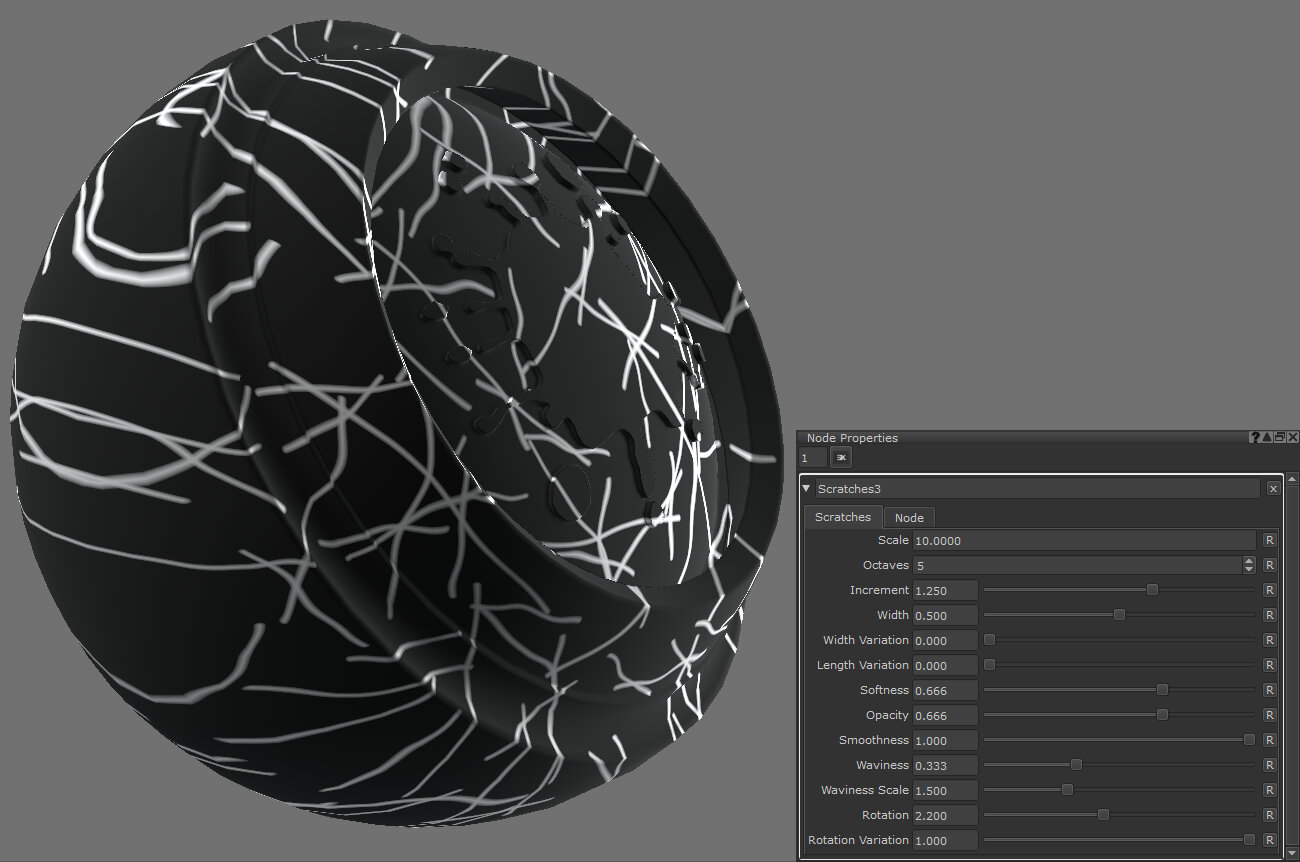Reset the Scale value with R button
This screenshot has width=1300, height=862.
tap(1269, 540)
